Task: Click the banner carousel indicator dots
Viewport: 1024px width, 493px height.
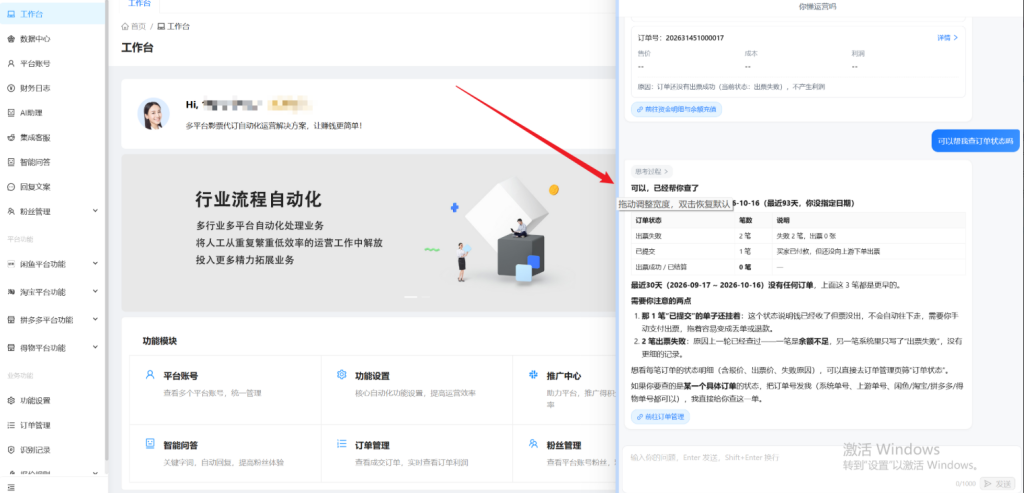Action: click(x=417, y=297)
